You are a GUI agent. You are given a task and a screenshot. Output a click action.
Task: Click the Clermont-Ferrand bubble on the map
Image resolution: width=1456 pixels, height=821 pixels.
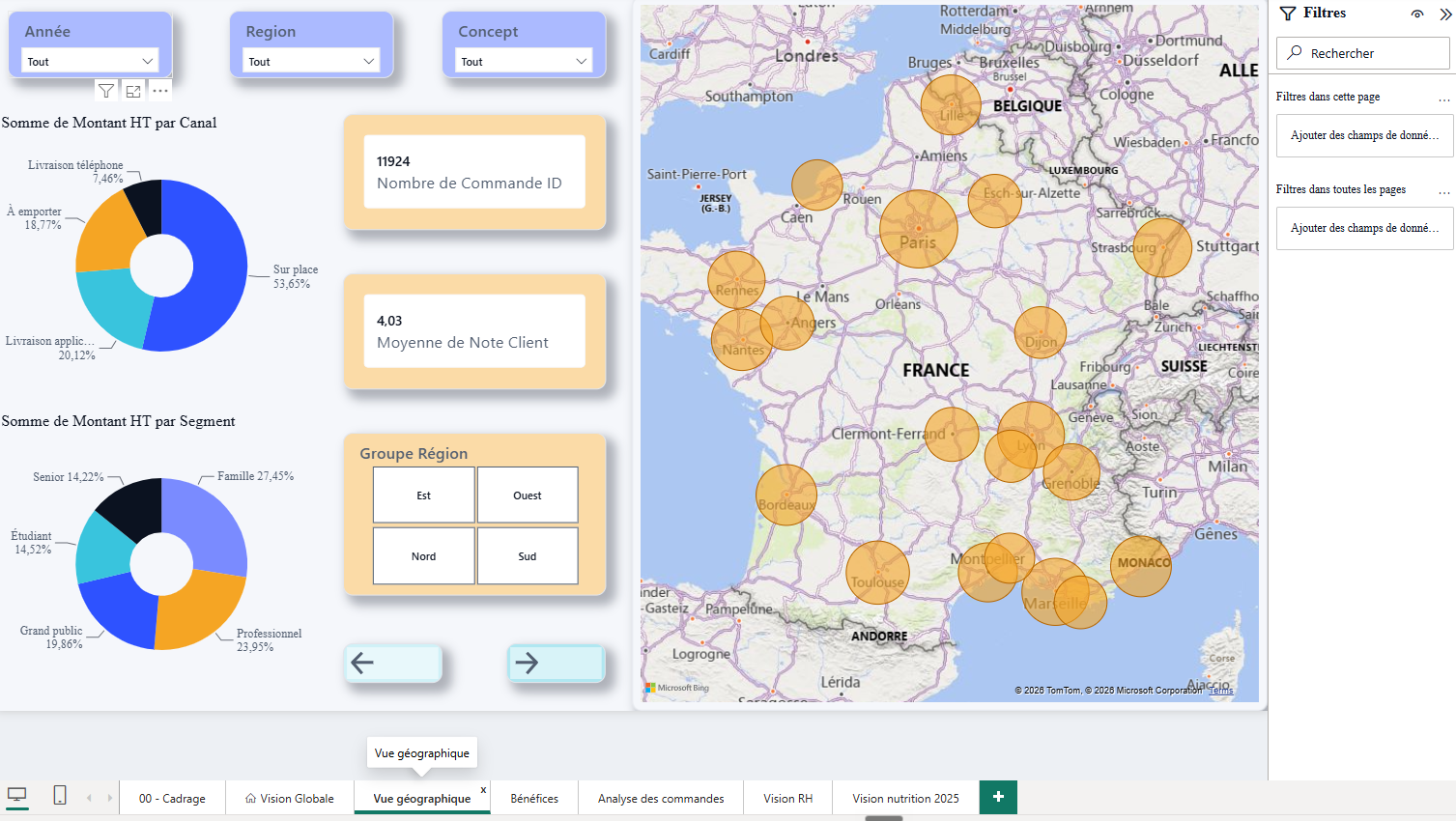point(952,434)
